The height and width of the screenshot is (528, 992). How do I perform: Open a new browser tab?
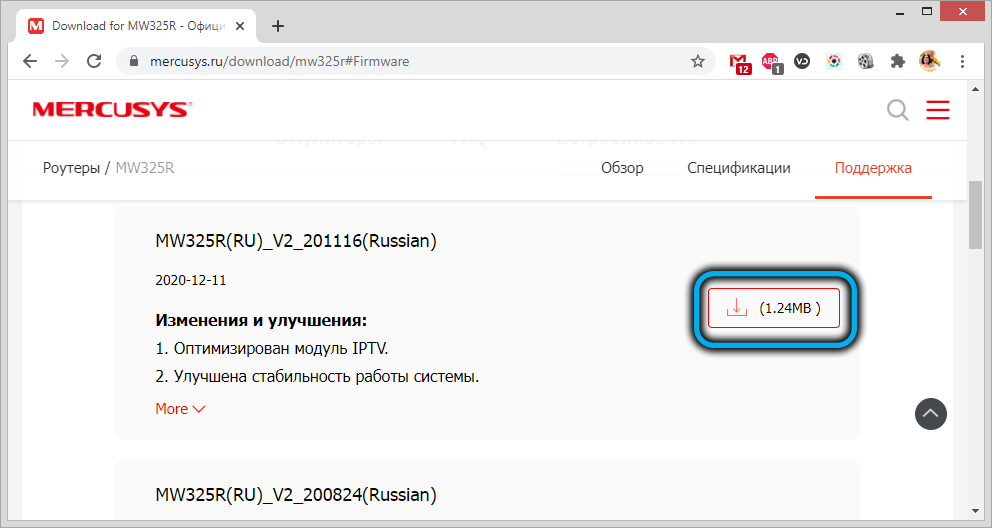click(x=278, y=26)
